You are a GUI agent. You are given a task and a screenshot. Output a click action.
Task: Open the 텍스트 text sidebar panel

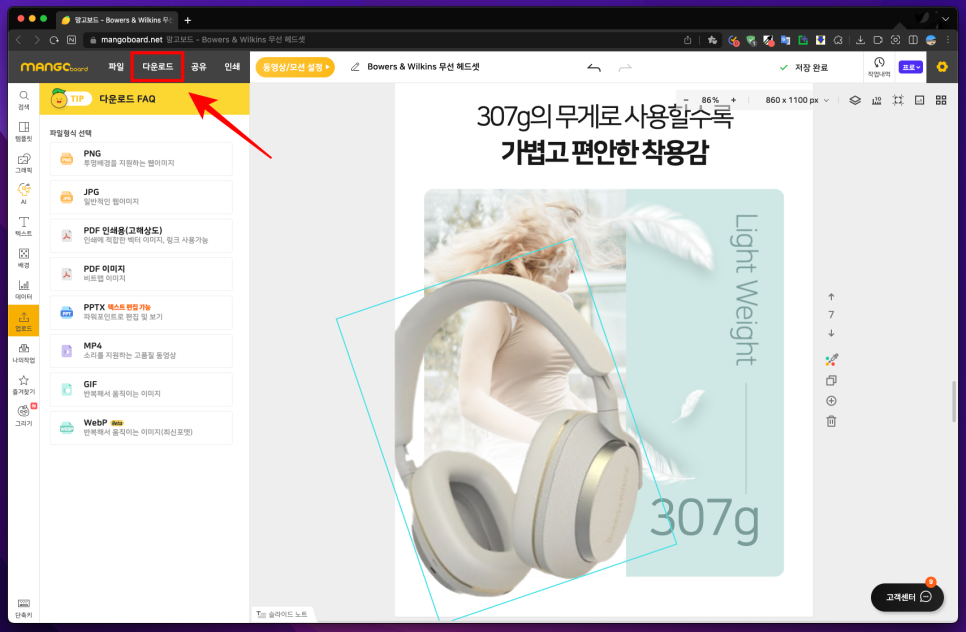point(23,226)
